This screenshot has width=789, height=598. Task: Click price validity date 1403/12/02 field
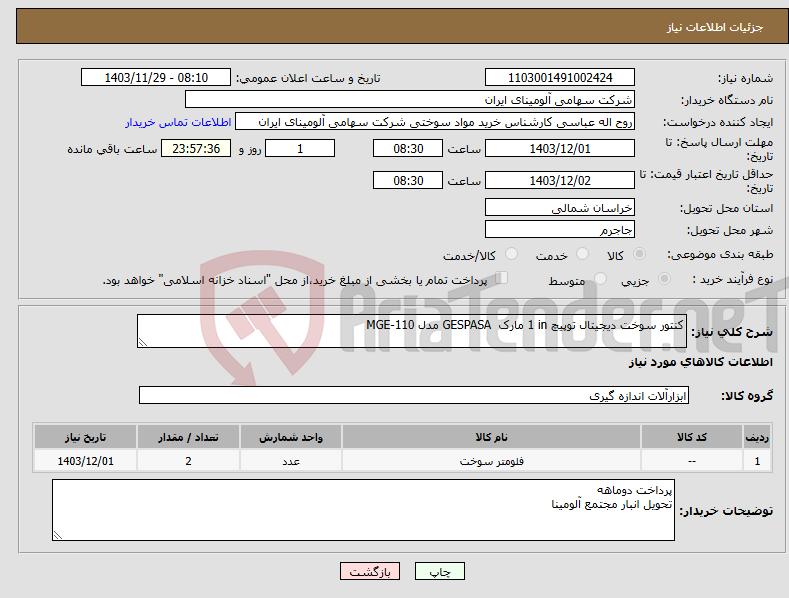560,180
